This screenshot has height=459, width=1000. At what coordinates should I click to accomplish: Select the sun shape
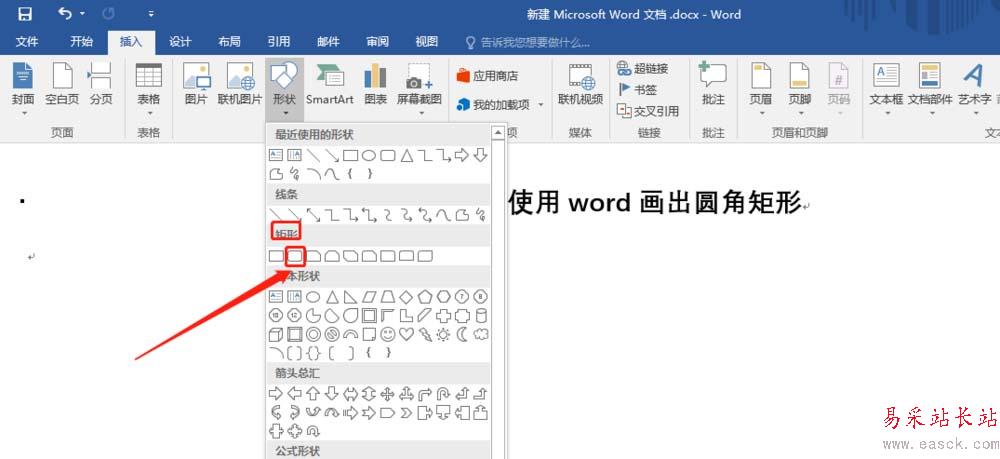pyautogui.click(x=443, y=334)
